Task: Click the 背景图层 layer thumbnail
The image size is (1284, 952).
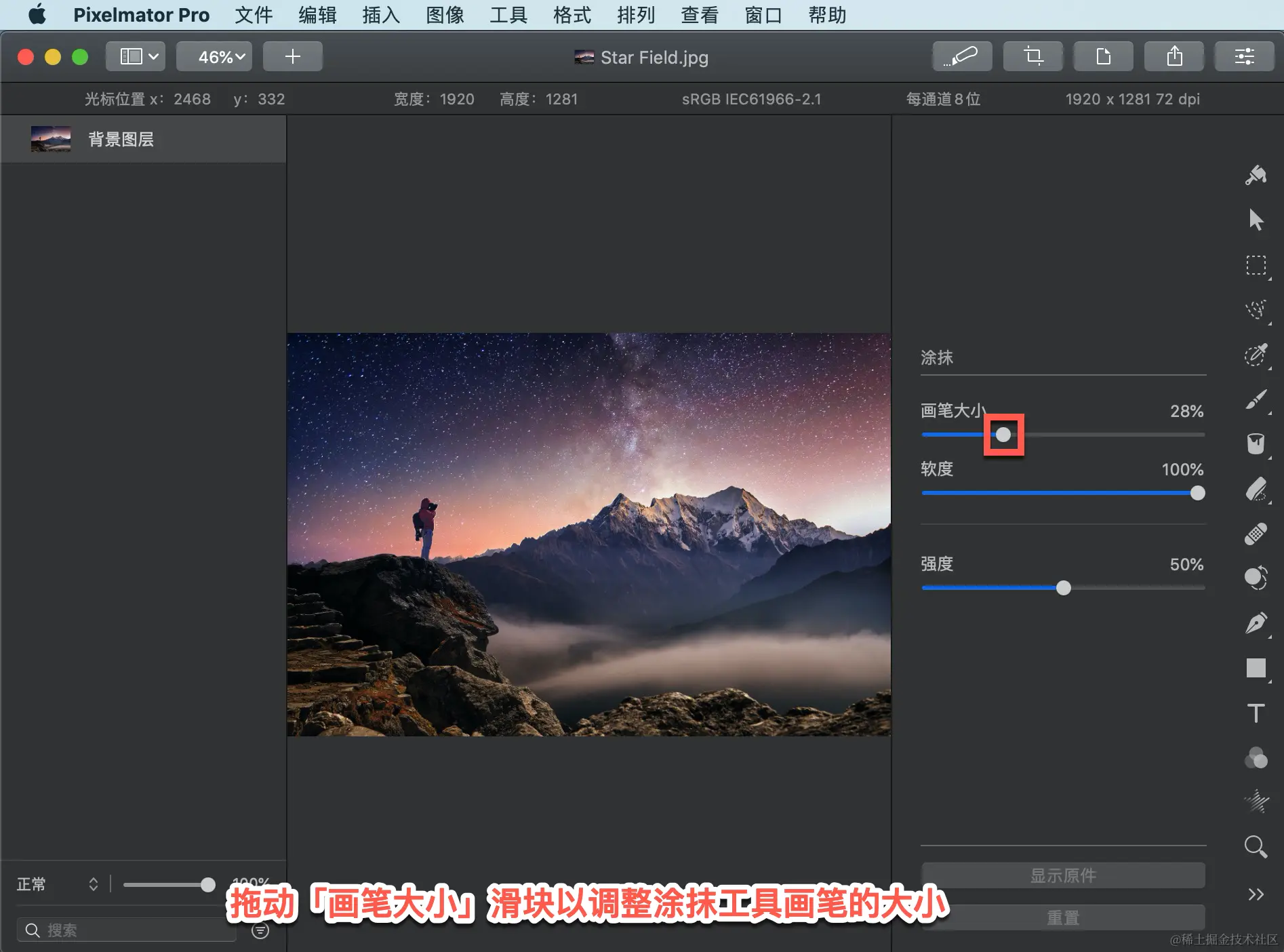Action: (x=51, y=139)
